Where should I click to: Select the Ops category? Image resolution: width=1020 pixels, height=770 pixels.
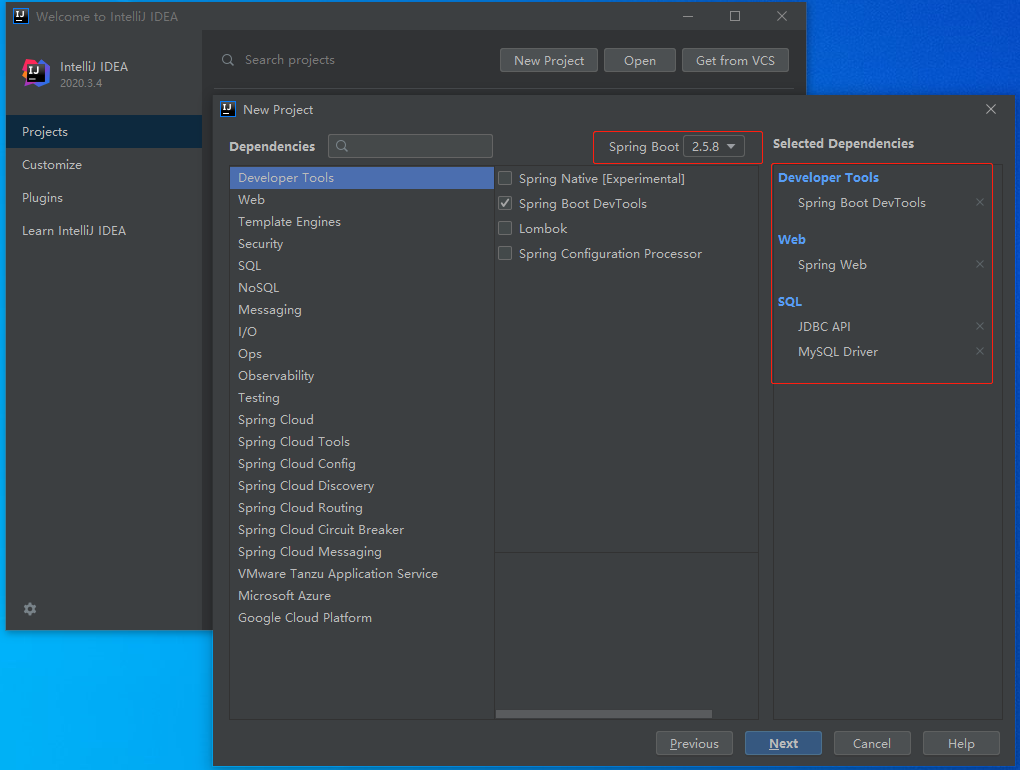(x=362, y=354)
